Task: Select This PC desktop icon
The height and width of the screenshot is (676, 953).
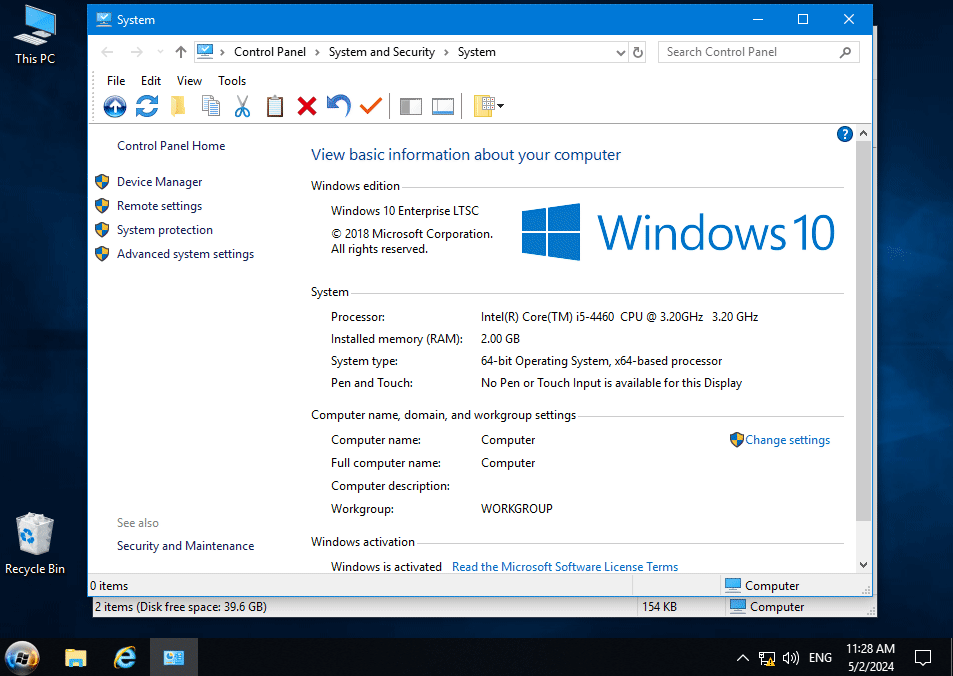Action: click(x=35, y=35)
